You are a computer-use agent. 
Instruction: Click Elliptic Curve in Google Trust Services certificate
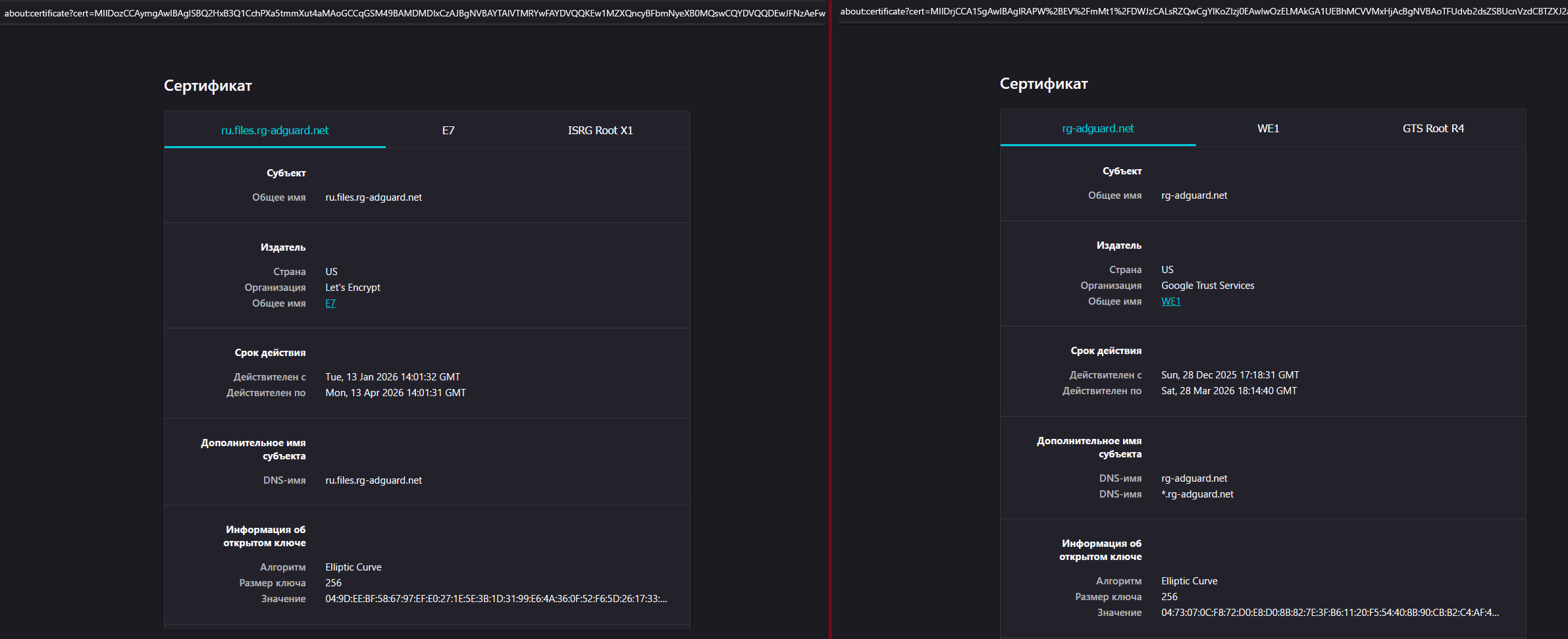[1189, 581]
